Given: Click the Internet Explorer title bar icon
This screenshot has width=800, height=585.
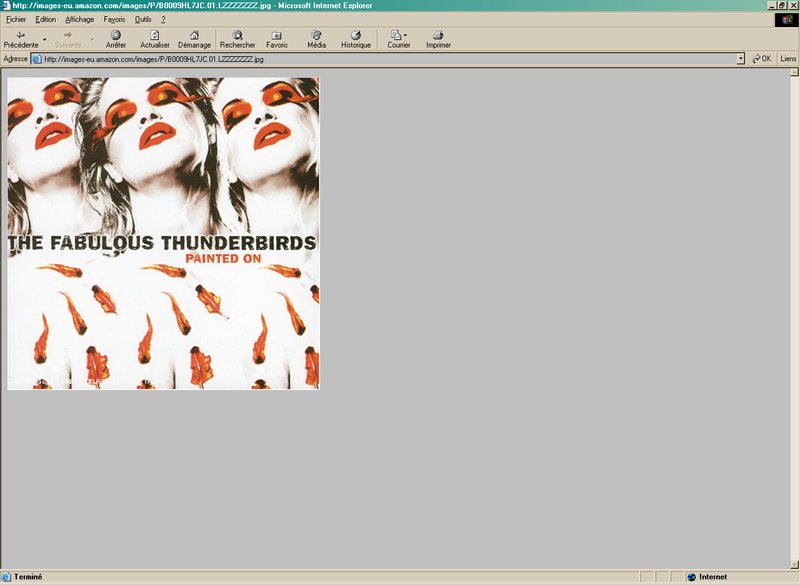Looking at the screenshot, I should tap(6, 6).
